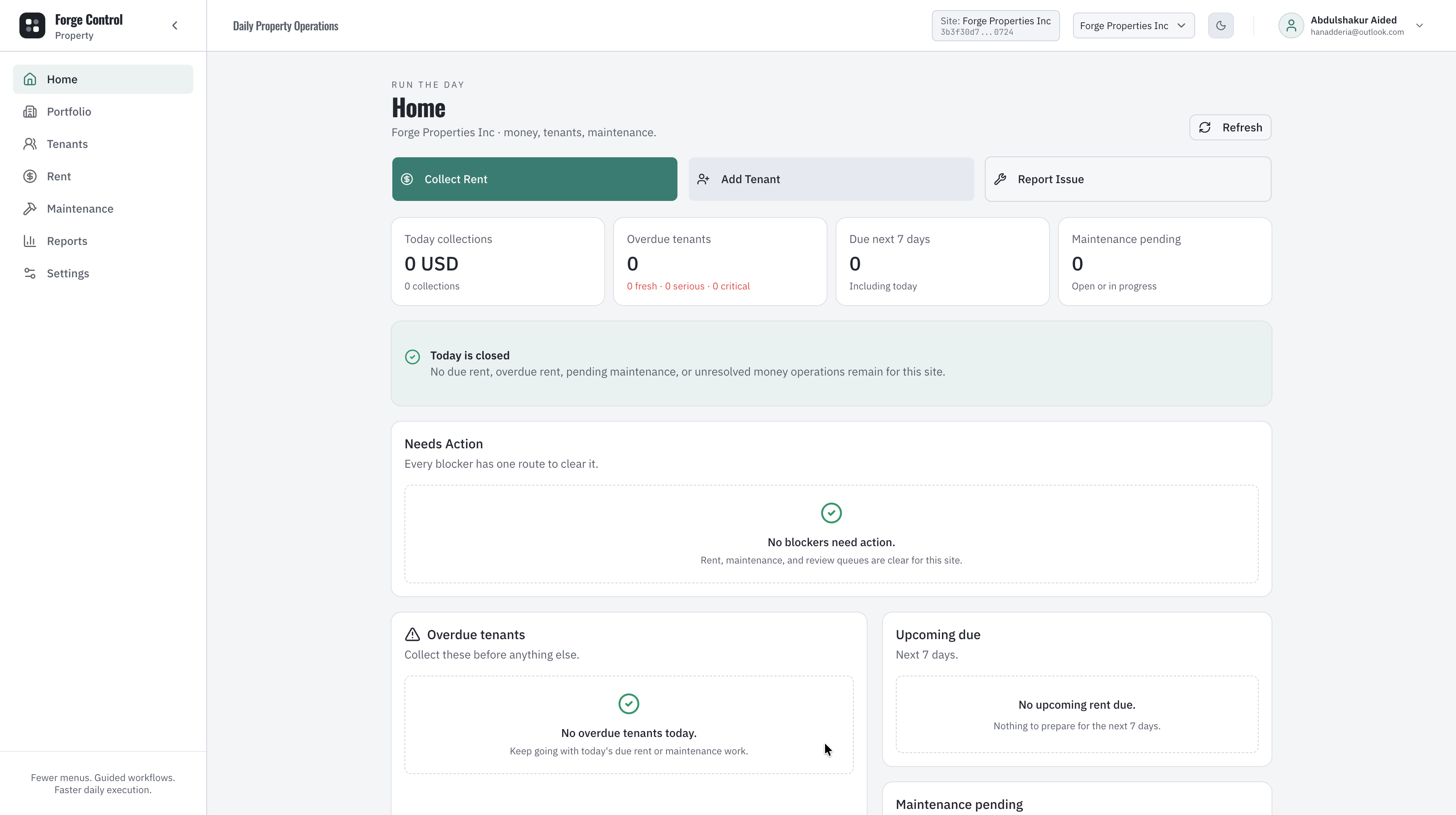Click the Forge Control logo icon

pos(32,25)
